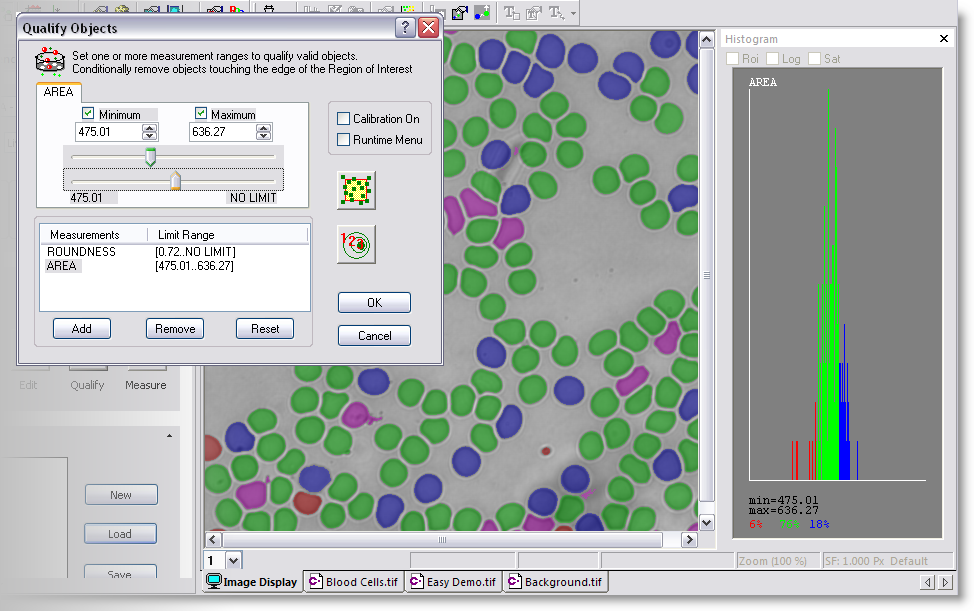Increase the Minimum value with spinner up arrow
This screenshot has height=611, width=974.
[x=150, y=127]
